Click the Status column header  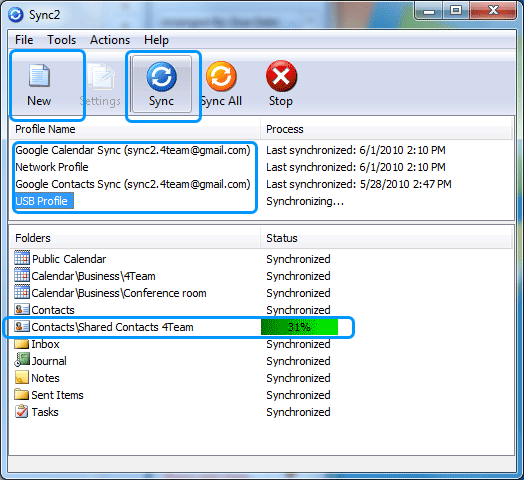pyautogui.click(x=282, y=238)
